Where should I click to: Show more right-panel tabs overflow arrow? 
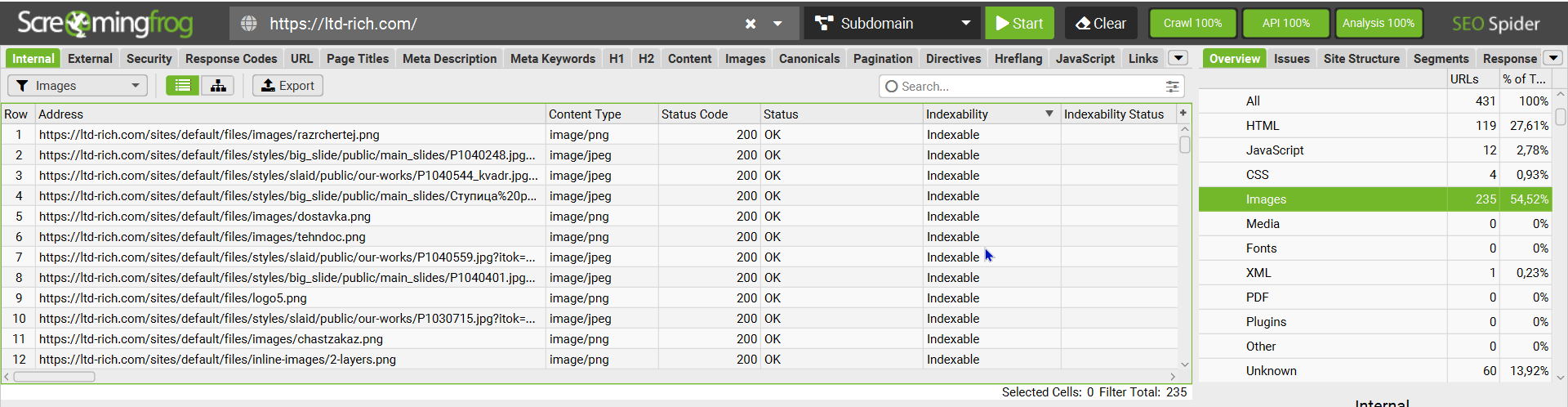click(x=1553, y=58)
